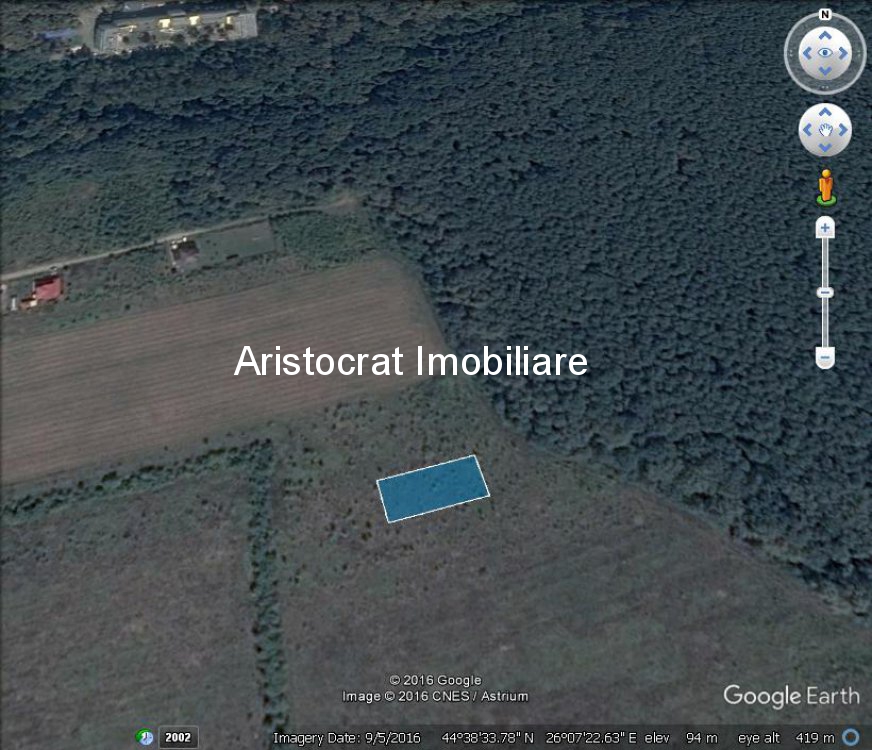
Task: Pan map right with move joystick arrow
Action: point(843,130)
